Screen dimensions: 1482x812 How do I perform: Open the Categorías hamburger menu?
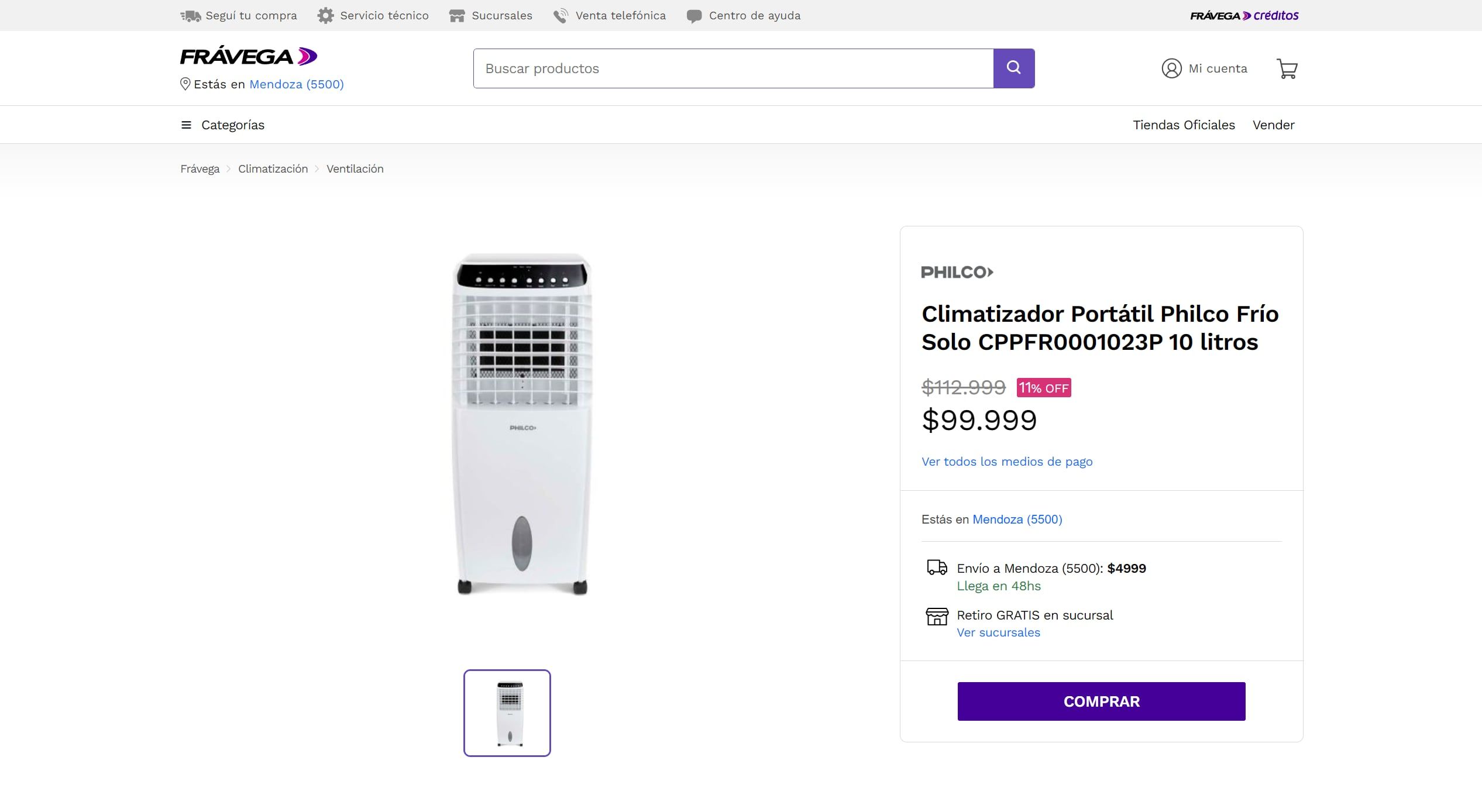pyautogui.click(x=185, y=125)
